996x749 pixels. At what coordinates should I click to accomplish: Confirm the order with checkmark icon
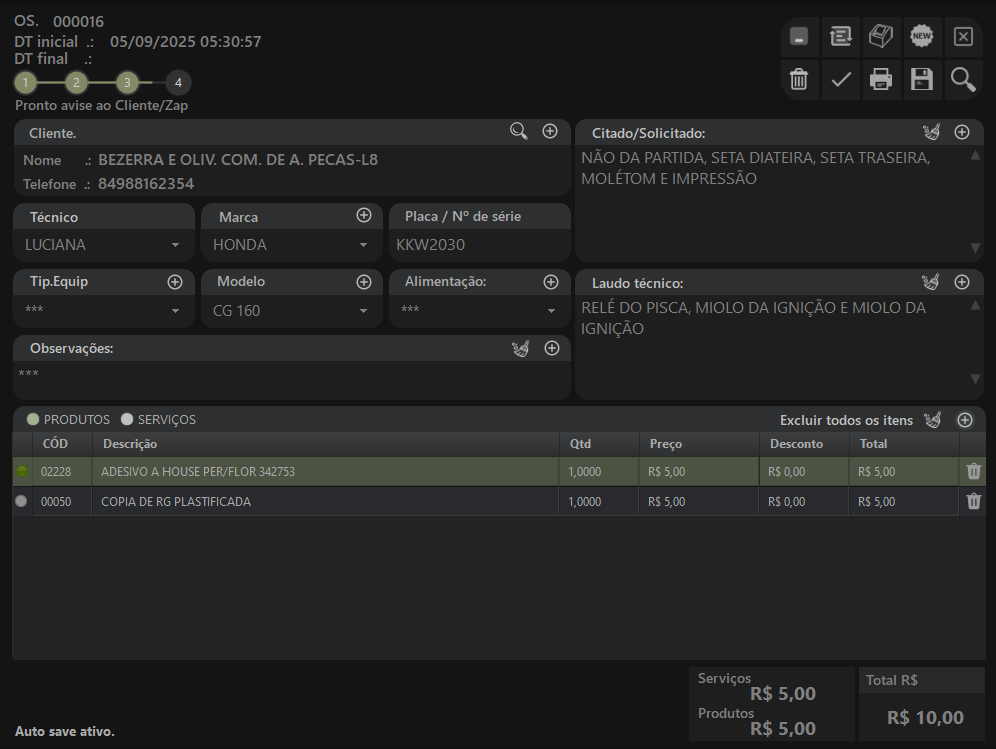pyautogui.click(x=841, y=79)
